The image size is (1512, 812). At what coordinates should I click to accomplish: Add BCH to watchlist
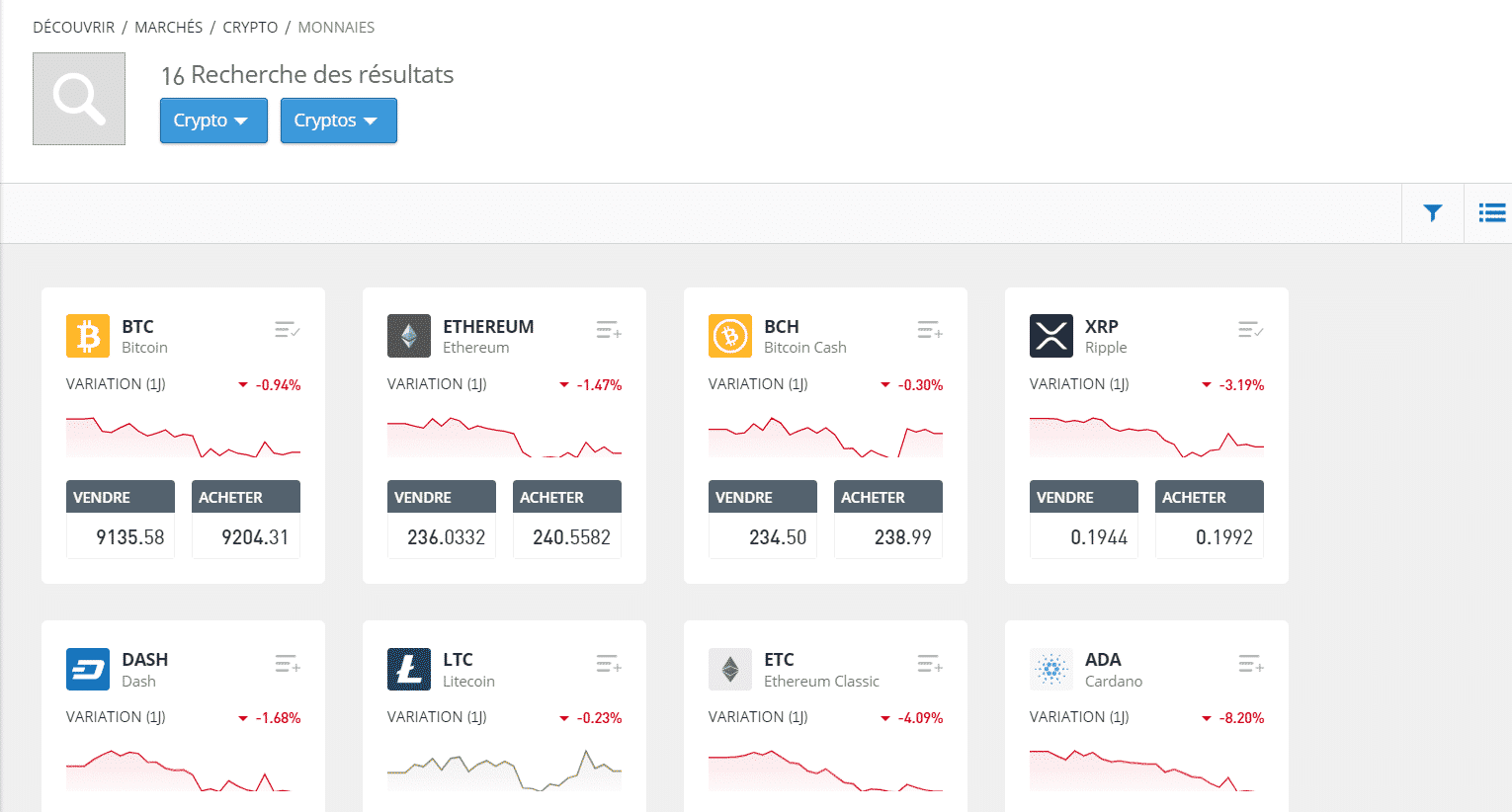click(x=930, y=330)
